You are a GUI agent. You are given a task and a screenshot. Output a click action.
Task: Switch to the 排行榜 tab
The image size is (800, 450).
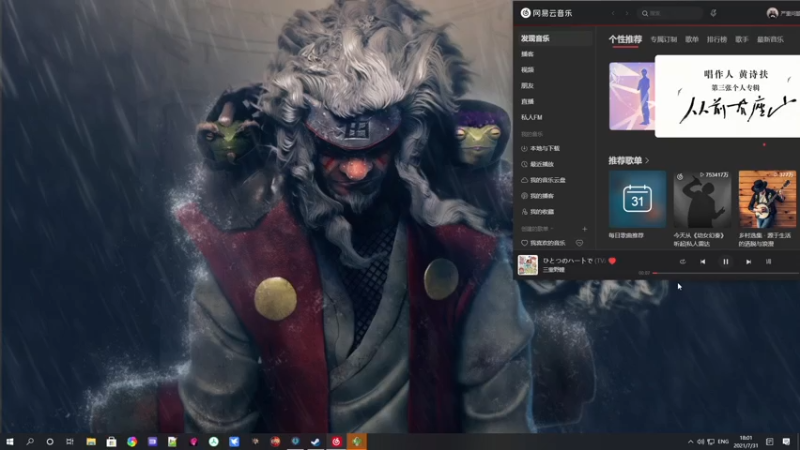(717, 39)
